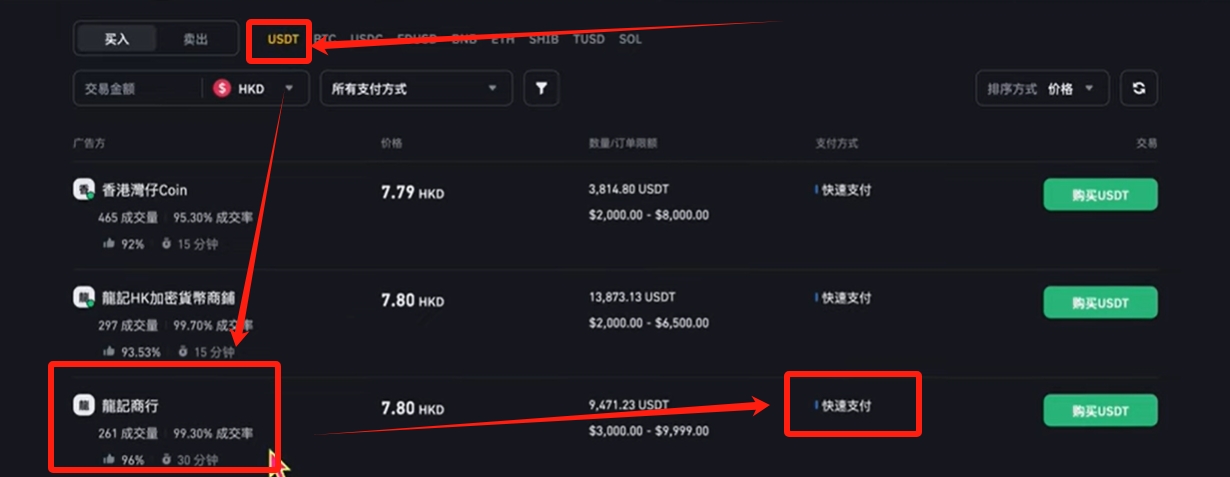Viewport: 1230px width, 477px height.
Task: Select the SOL coin tab
Action: point(630,39)
